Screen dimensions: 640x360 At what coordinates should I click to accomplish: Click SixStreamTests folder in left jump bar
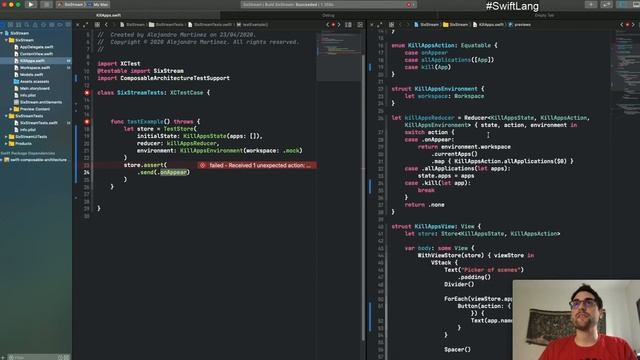(165, 24)
